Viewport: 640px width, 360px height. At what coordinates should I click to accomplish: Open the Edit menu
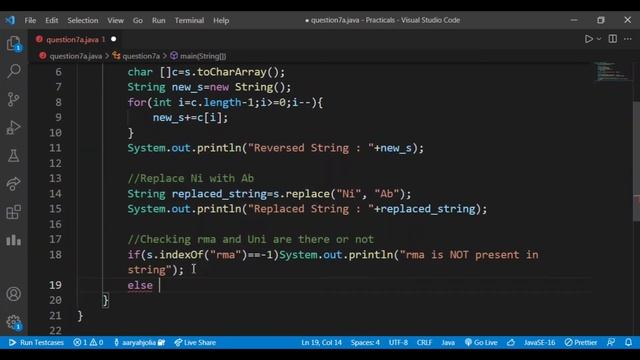pos(51,20)
